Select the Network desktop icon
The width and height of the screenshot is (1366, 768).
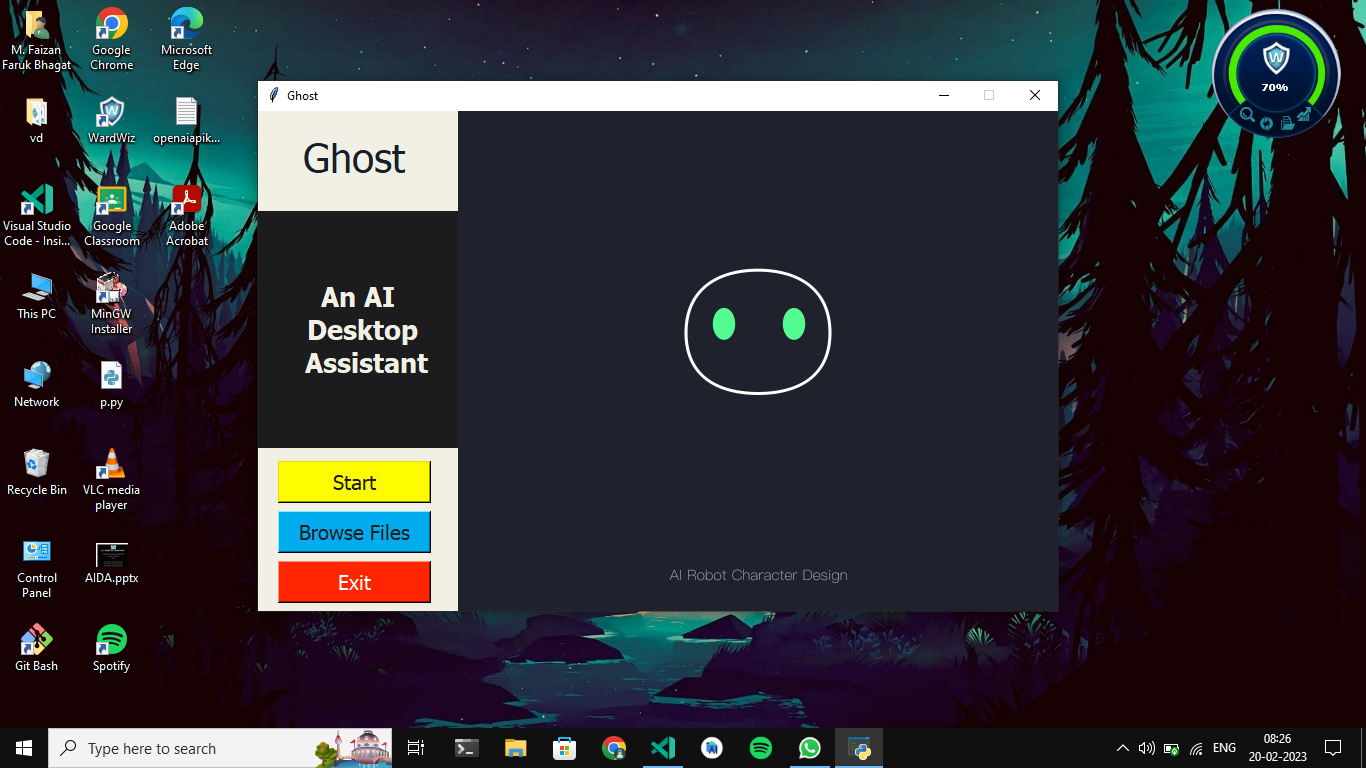coord(37,384)
